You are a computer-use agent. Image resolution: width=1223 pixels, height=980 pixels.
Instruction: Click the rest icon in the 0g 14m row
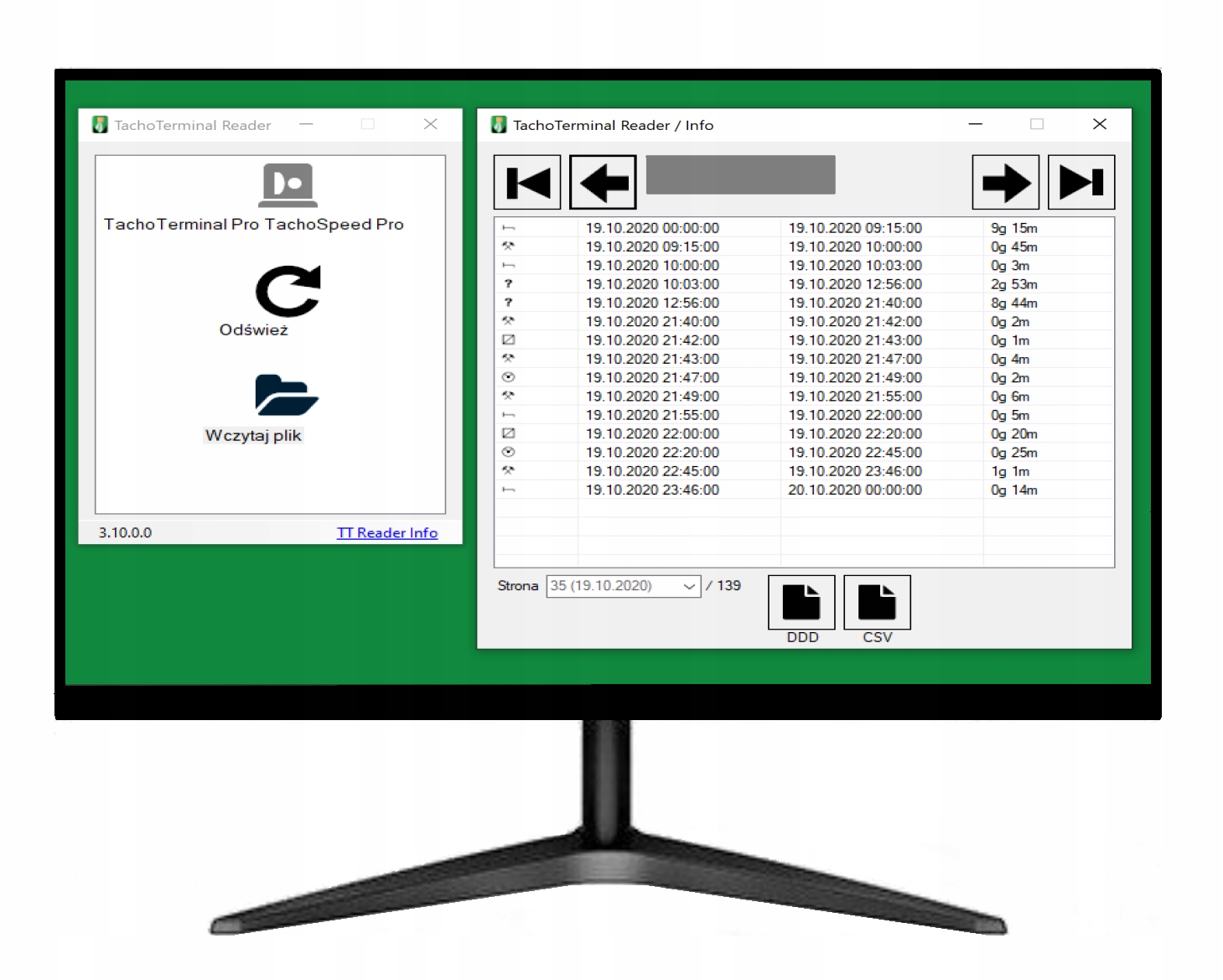(x=508, y=490)
